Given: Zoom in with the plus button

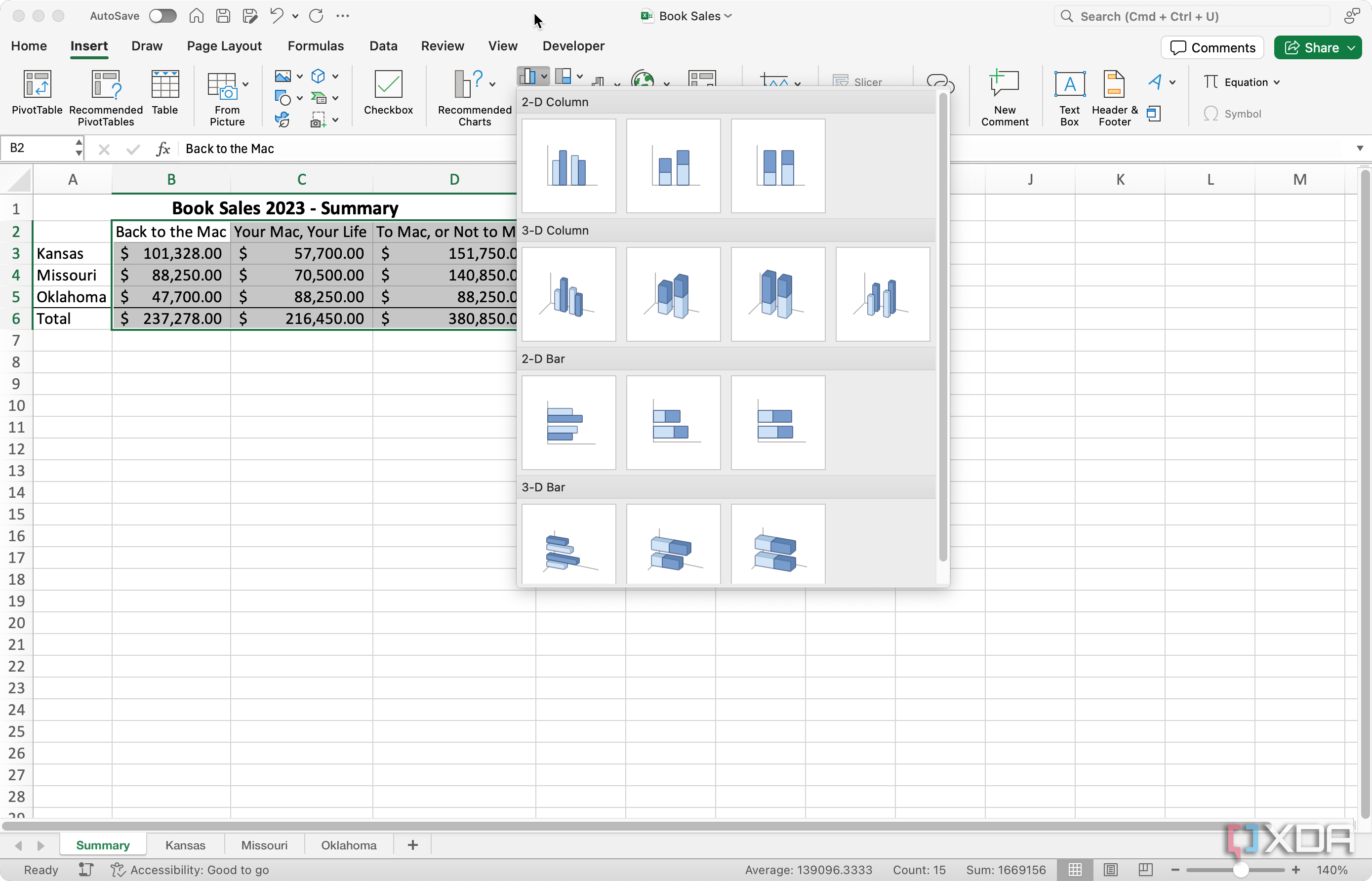Looking at the screenshot, I should (1296, 870).
